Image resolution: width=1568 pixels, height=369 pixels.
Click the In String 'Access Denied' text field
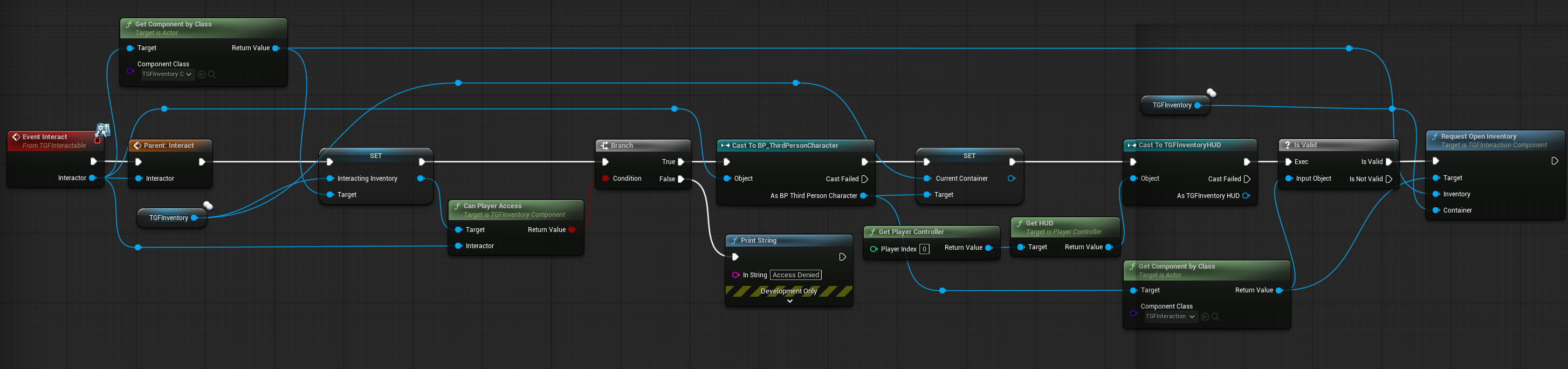point(795,275)
